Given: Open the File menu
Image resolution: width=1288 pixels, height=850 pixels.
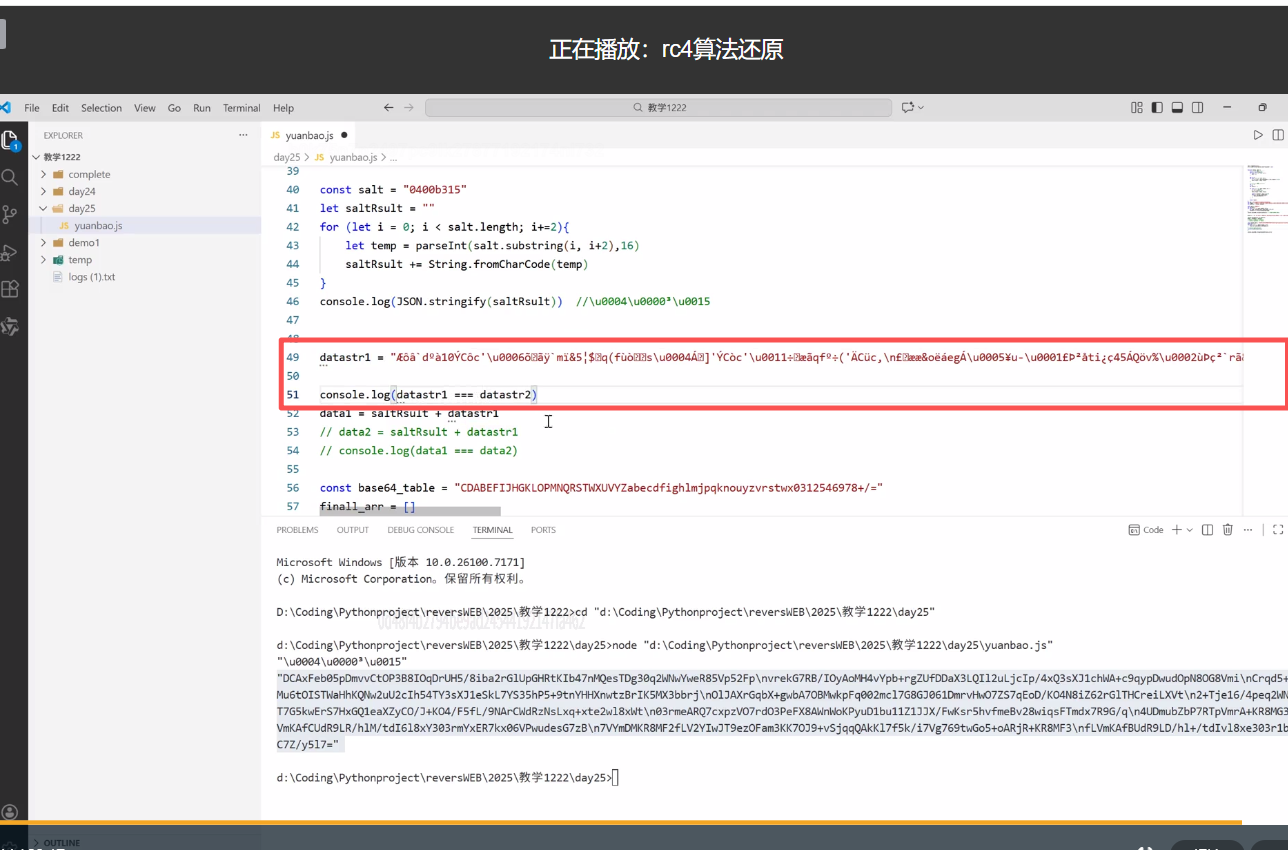Looking at the screenshot, I should 32,108.
